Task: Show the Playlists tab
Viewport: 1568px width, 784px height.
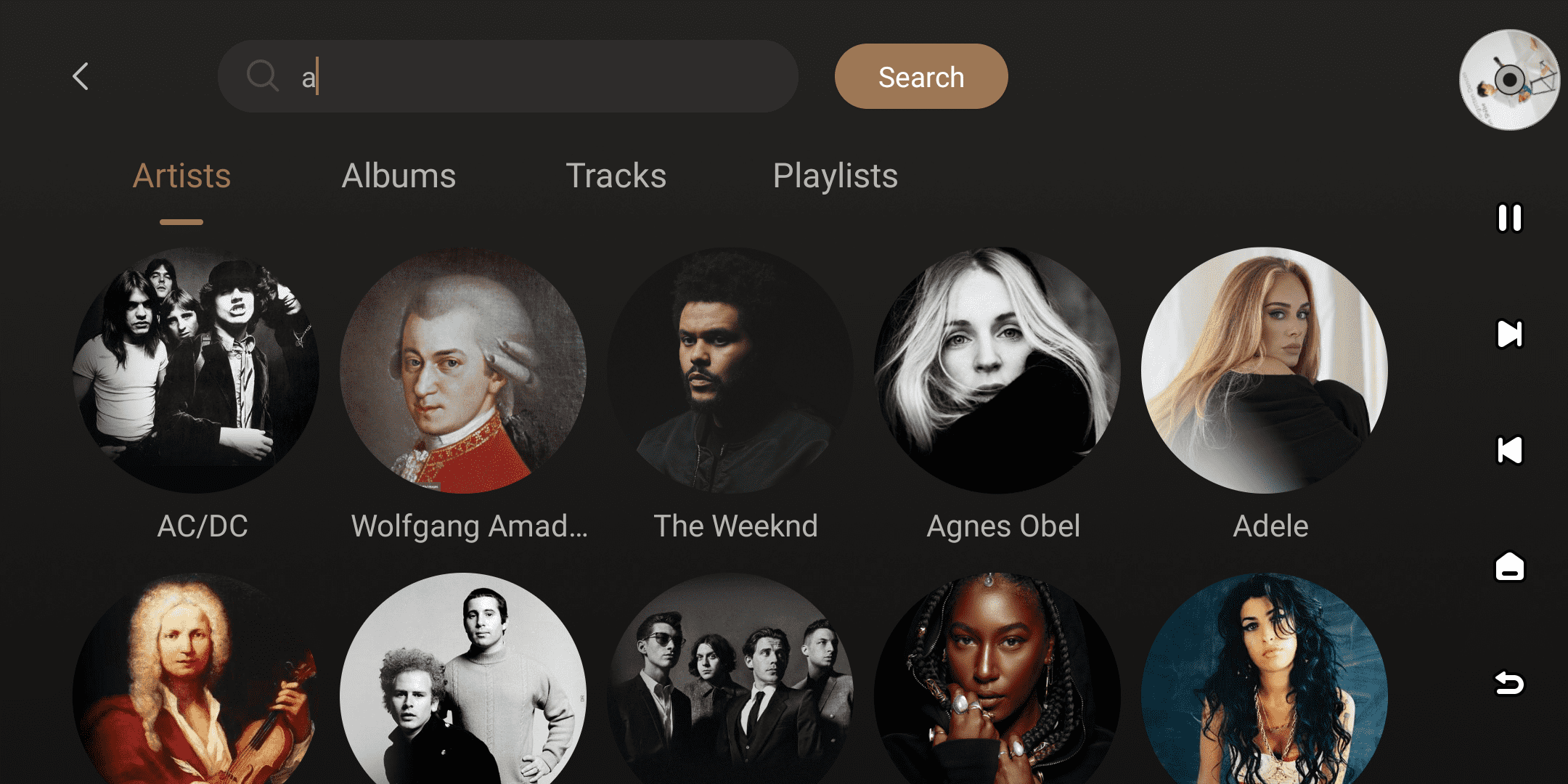Action: click(835, 176)
